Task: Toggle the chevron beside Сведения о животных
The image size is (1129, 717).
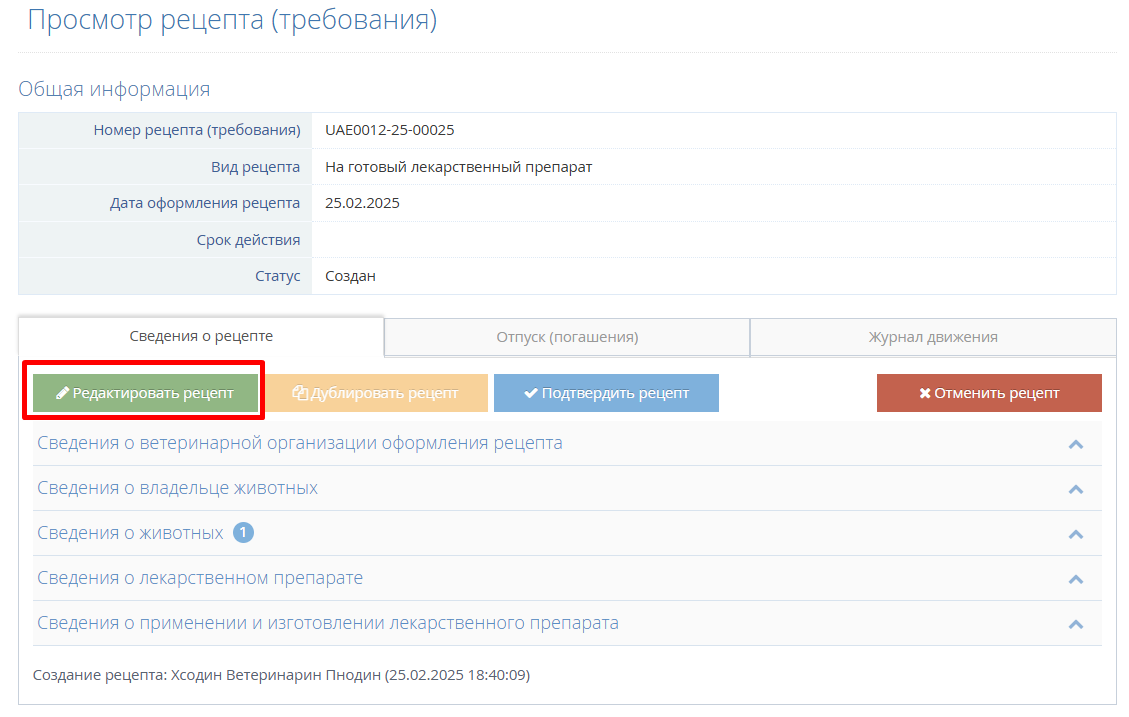Action: [x=1076, y=534]
